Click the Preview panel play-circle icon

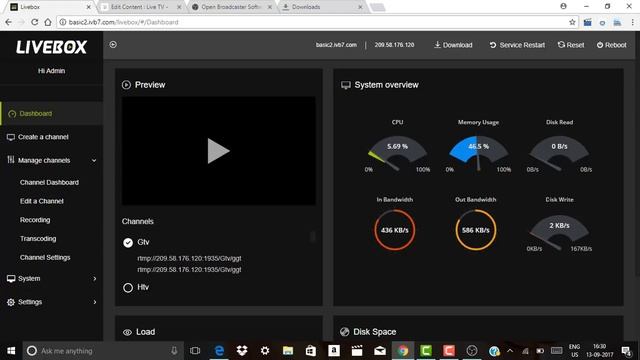click(126, 85)
